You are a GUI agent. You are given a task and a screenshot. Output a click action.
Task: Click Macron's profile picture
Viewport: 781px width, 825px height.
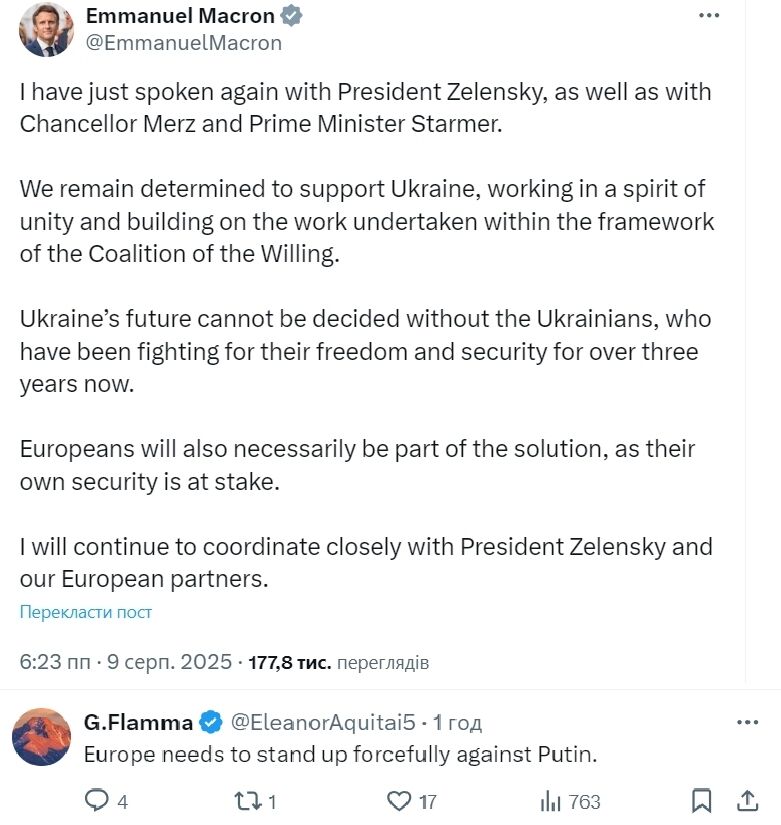45,29
